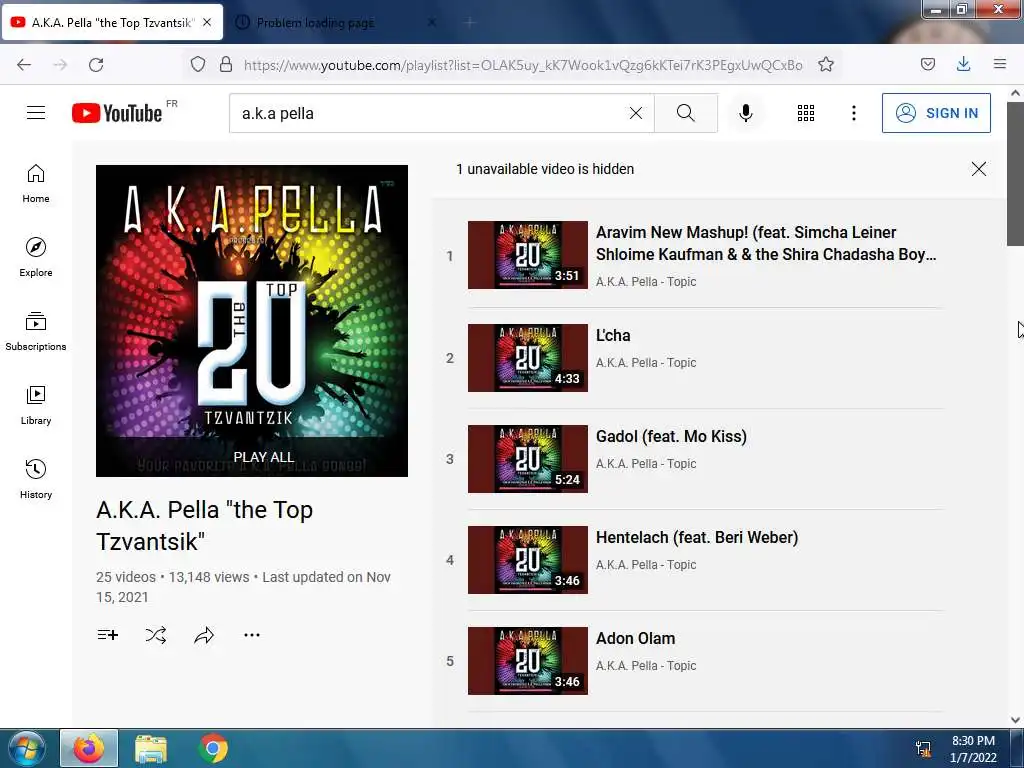This screenshot has width=1024, height=768.
Task: Open Library in the sidebar
Action: (x=36, y=405)
